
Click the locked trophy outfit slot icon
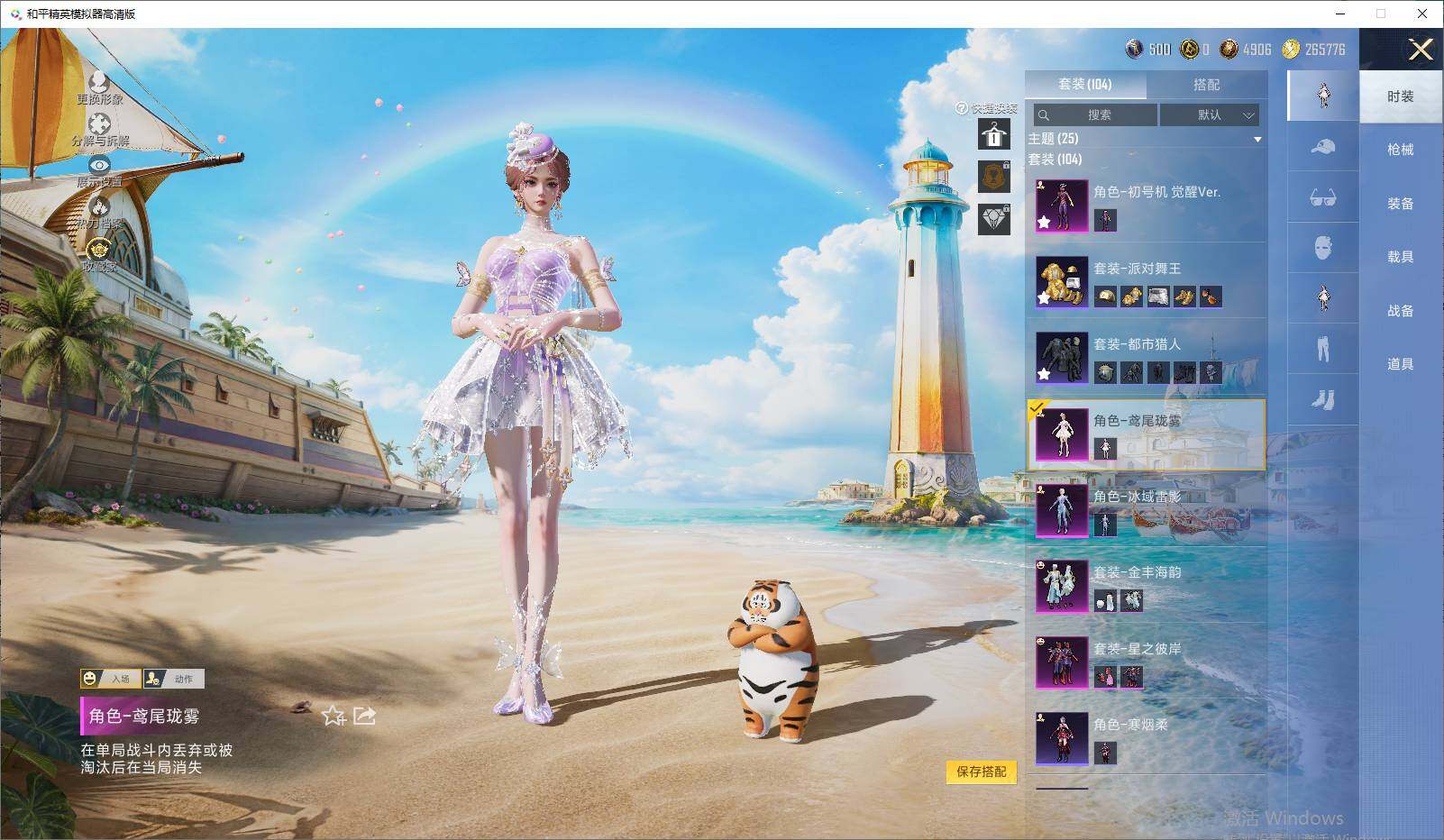[x=994, y=177]
